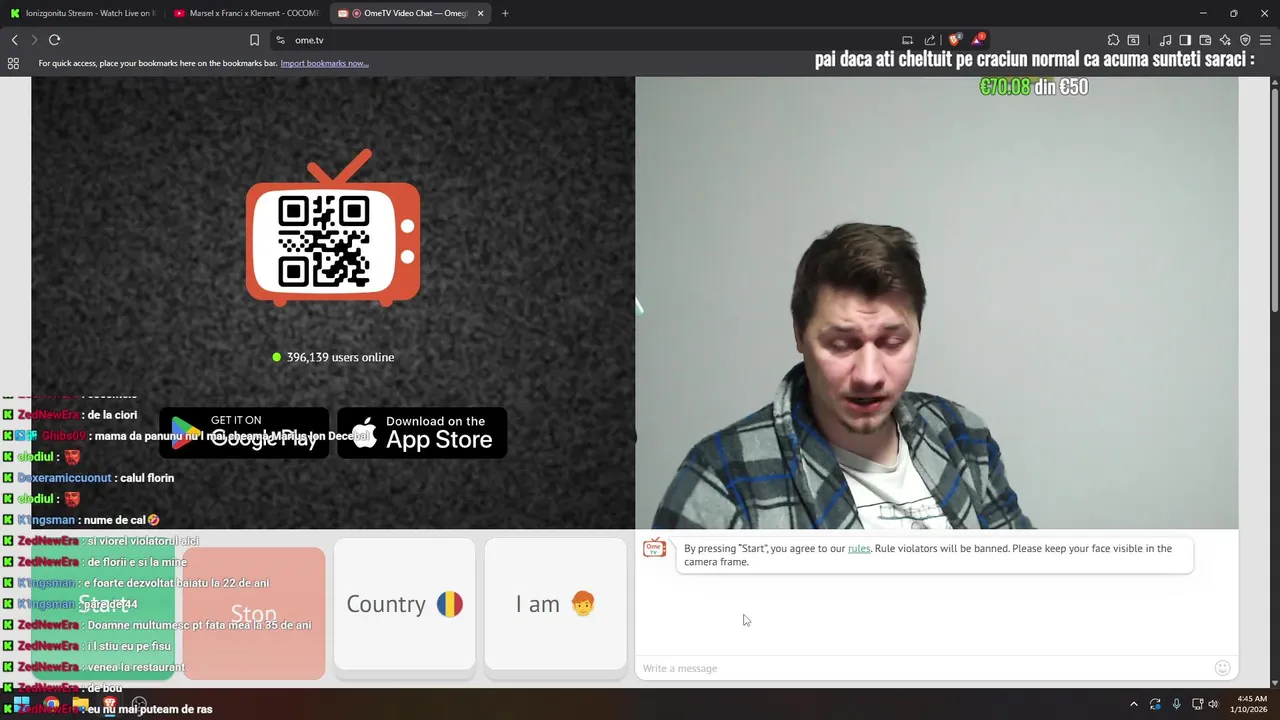Open Google Chrome from the taskbar
This screenshot has height=720, width=1280.
(x=51, y=704)
